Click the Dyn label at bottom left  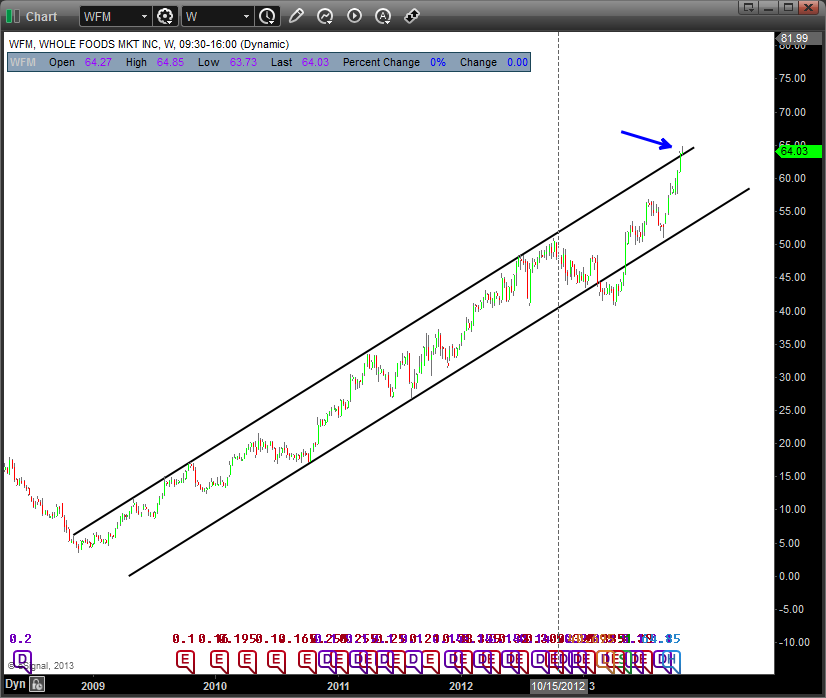point(15,684)
